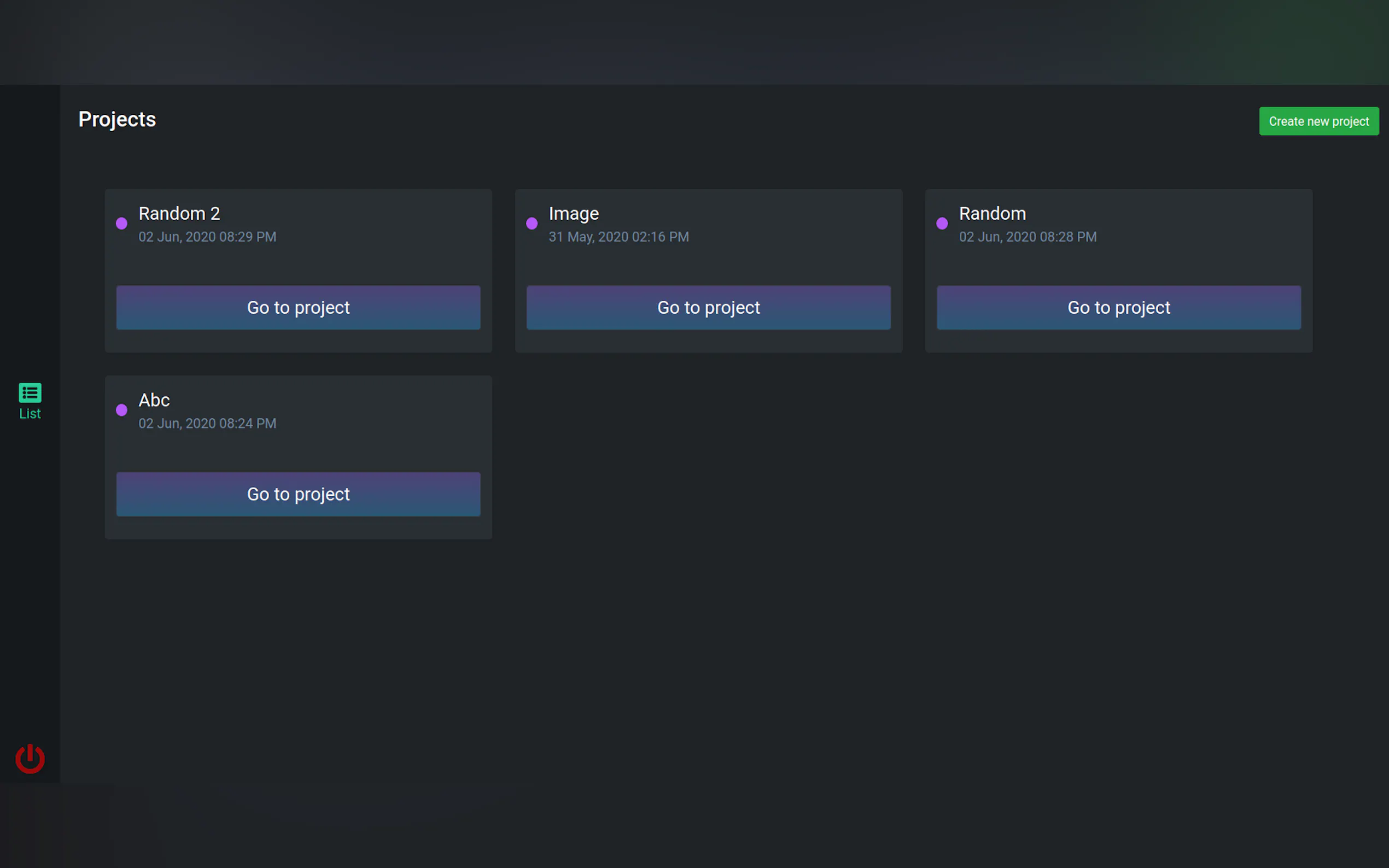Go to the Image project

(x=708, y=308)
